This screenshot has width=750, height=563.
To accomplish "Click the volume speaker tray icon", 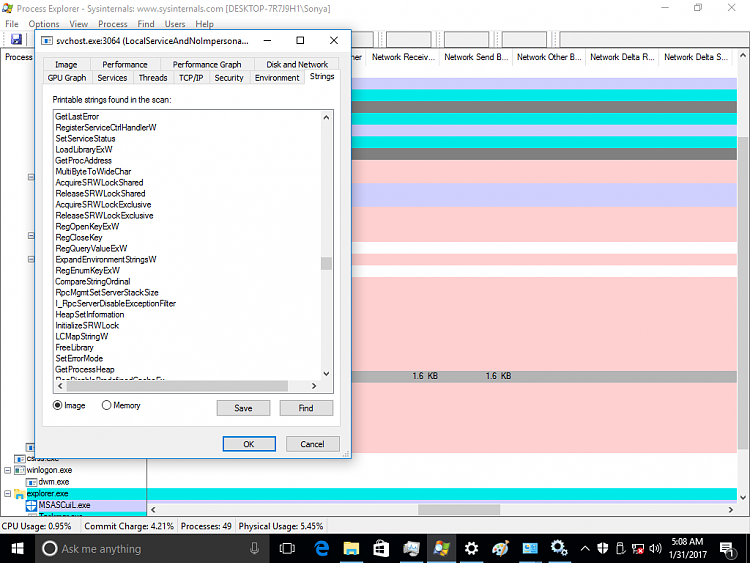I will 655,549.
